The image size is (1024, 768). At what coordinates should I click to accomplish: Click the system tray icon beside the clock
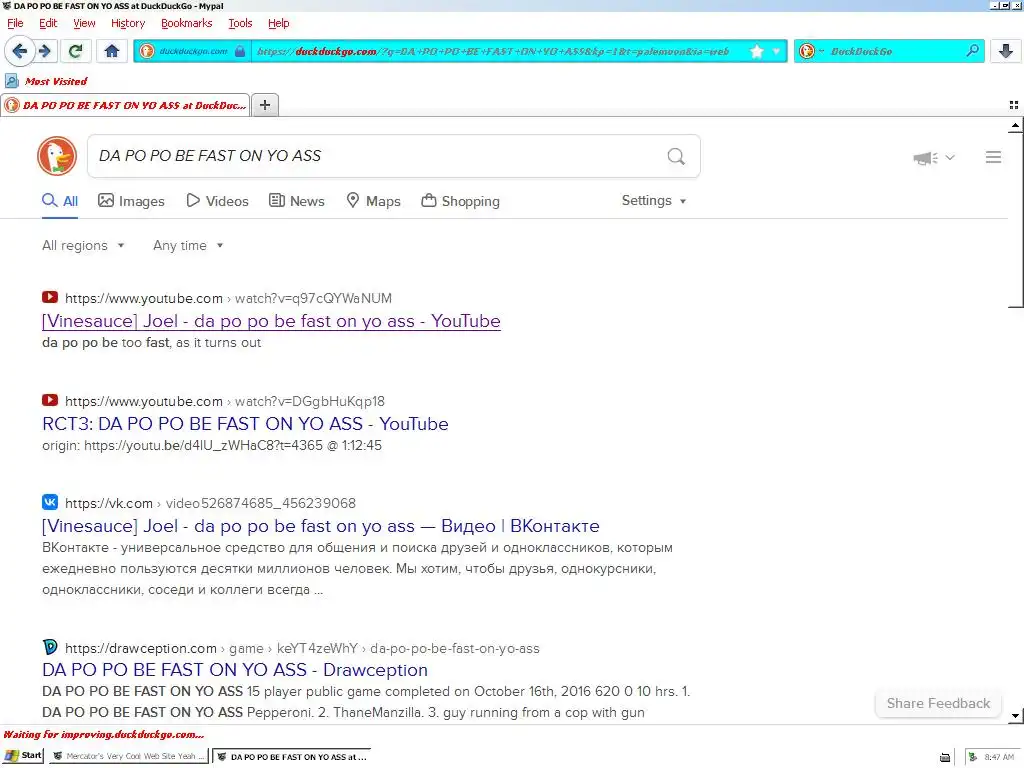pos(972,757)
